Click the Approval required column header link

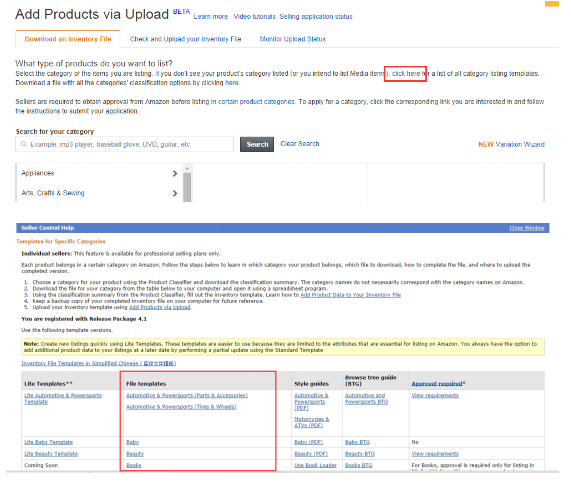437,384
